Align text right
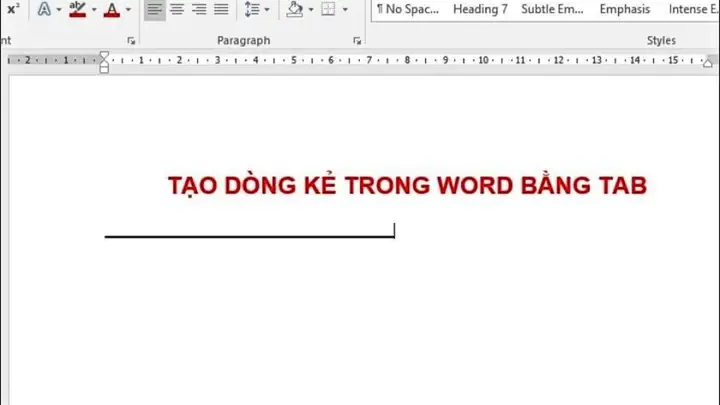This screenshot has height=405, width=720. pos(199,9)
